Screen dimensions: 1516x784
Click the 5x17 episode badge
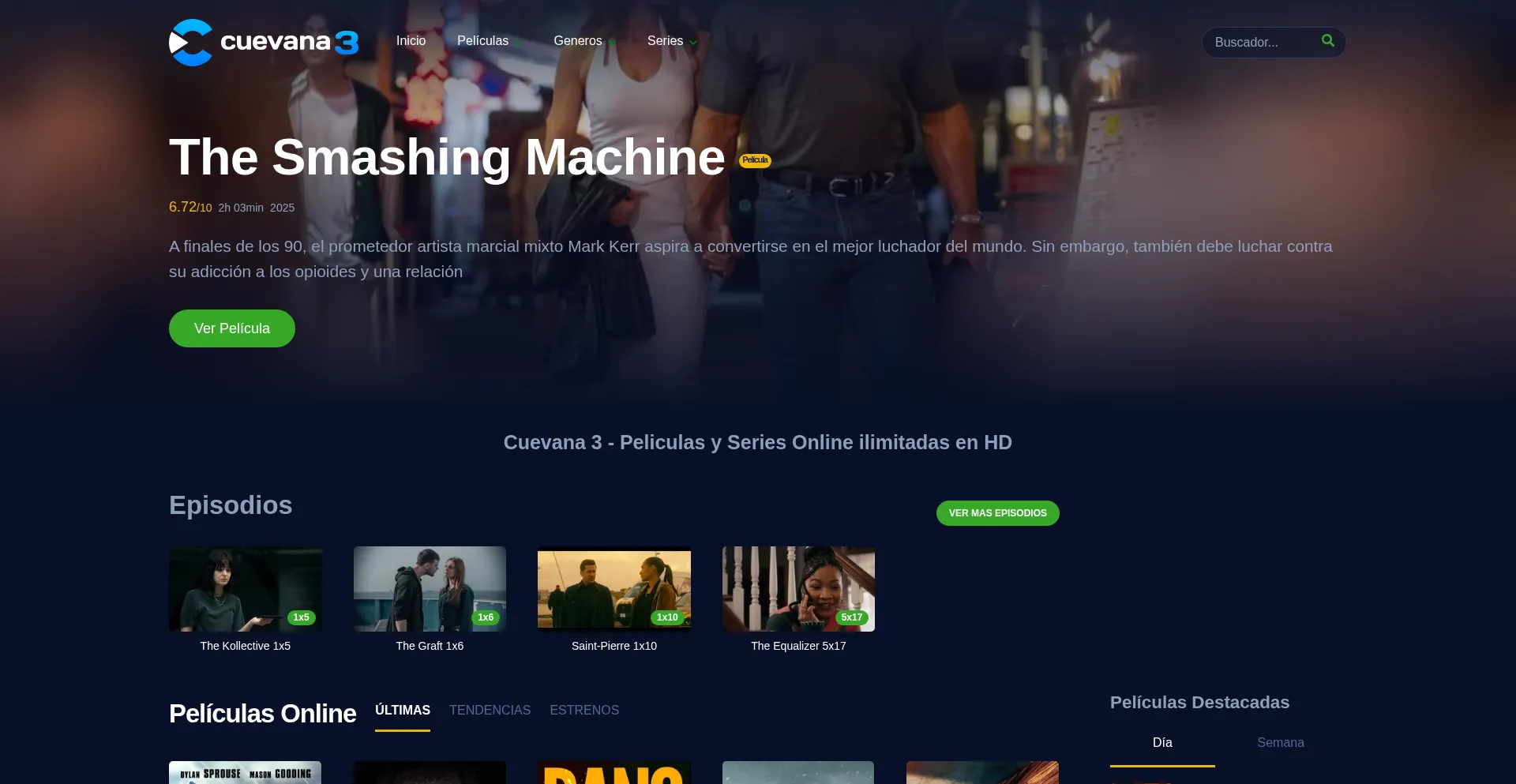tap(851, 617)
